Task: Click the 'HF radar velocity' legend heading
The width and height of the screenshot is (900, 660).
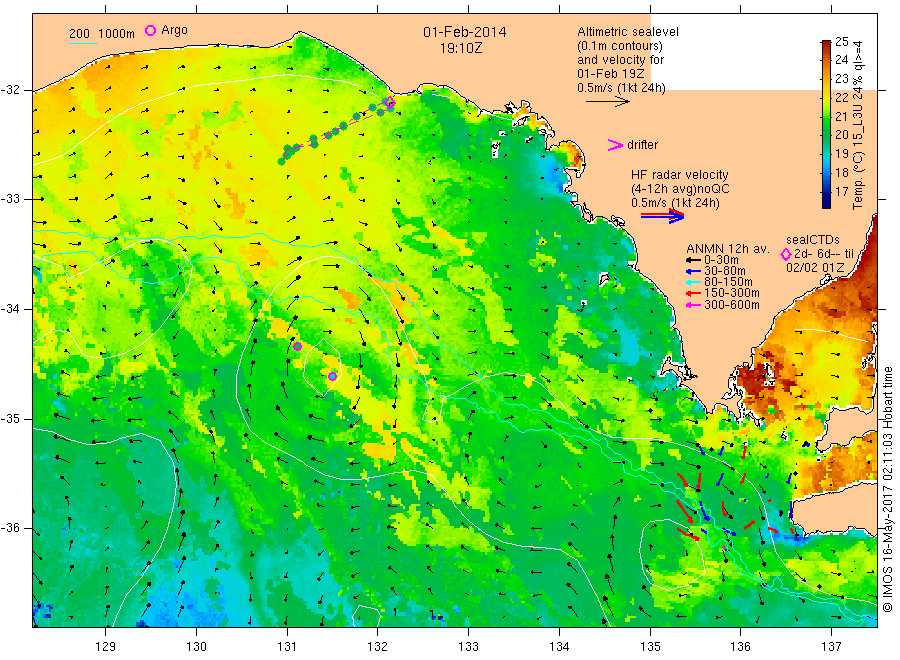Action: click(680, 174)
